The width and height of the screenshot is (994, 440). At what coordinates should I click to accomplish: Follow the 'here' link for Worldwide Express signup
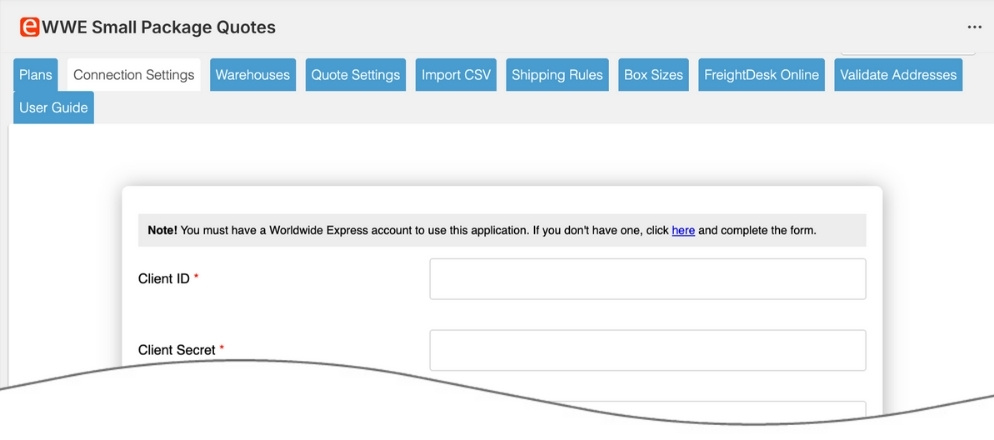(x=683, y=230)
